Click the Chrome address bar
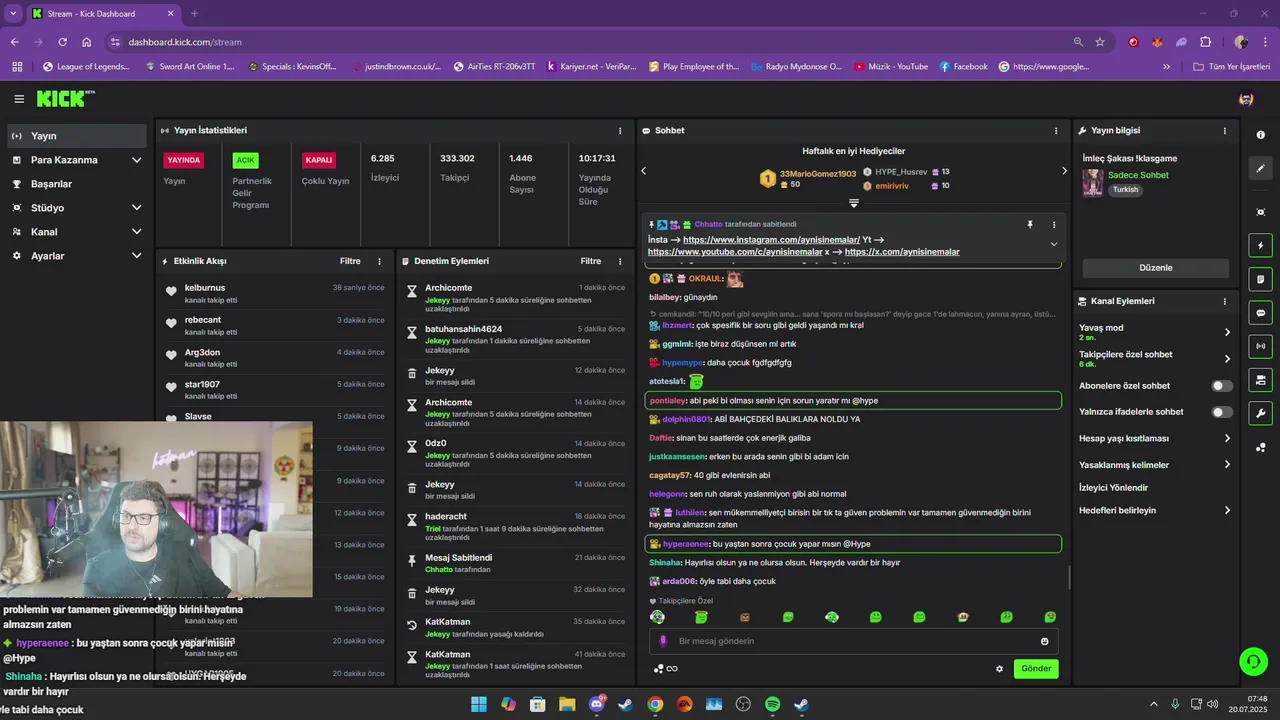Image resolution: width=1280 pixels, height=720 pixels. click(590, 42)
